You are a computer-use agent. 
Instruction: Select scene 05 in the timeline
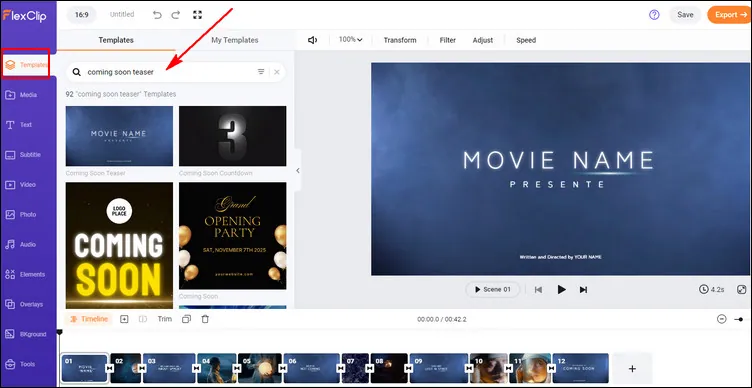(260, 368)
